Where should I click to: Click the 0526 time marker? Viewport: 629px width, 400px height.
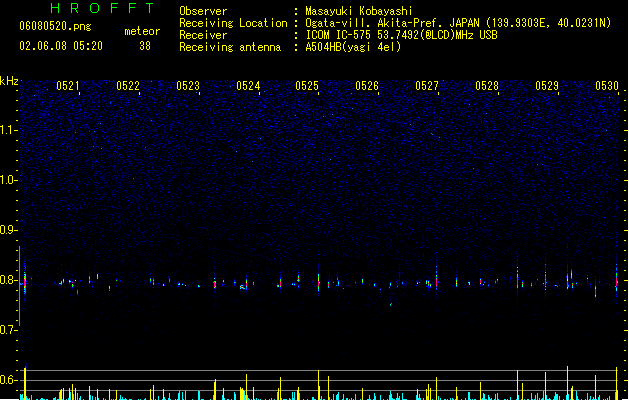367,86
